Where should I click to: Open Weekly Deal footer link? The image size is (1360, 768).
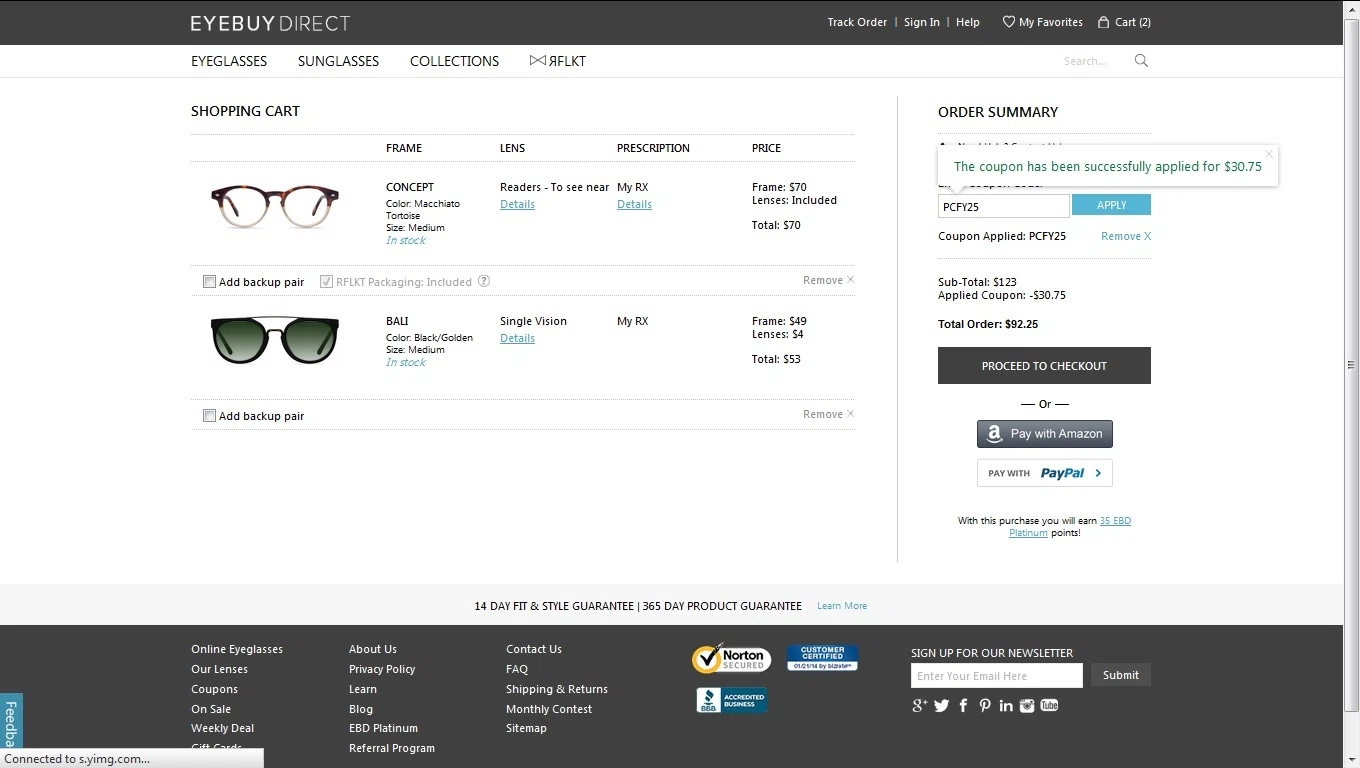point(222,728)
